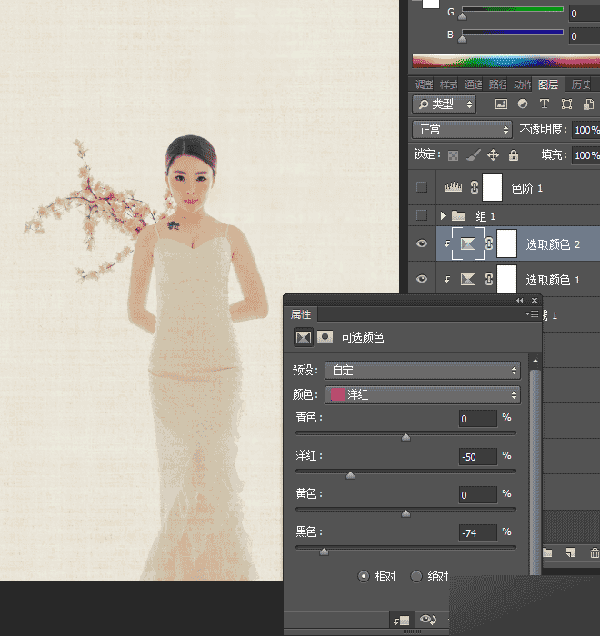Switch to the 调整 tab
600x636 pixels.
[x=424, y=85]
